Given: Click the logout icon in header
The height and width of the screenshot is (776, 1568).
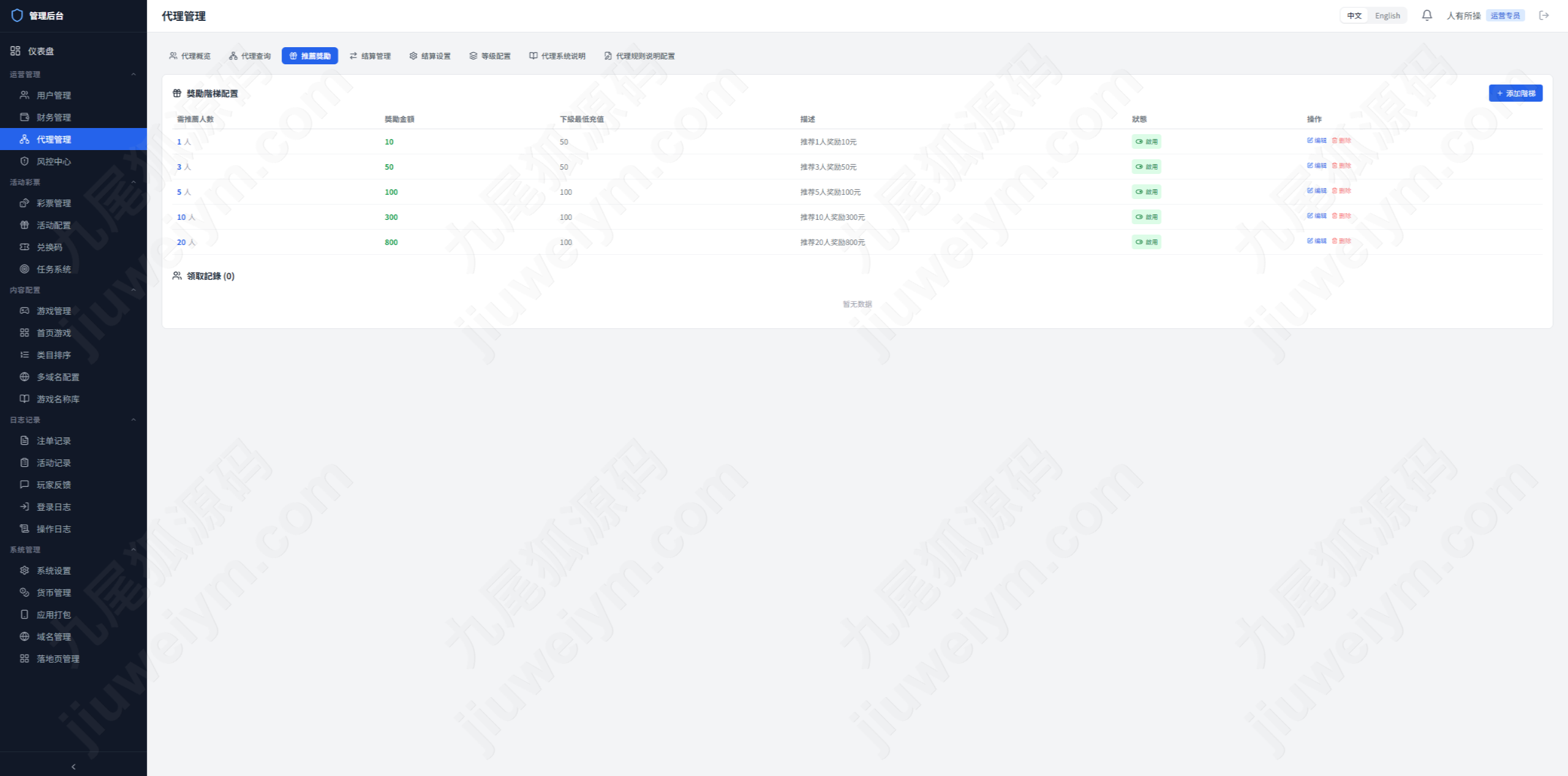Looking at the screenshot, I should tap(1544, 15).
